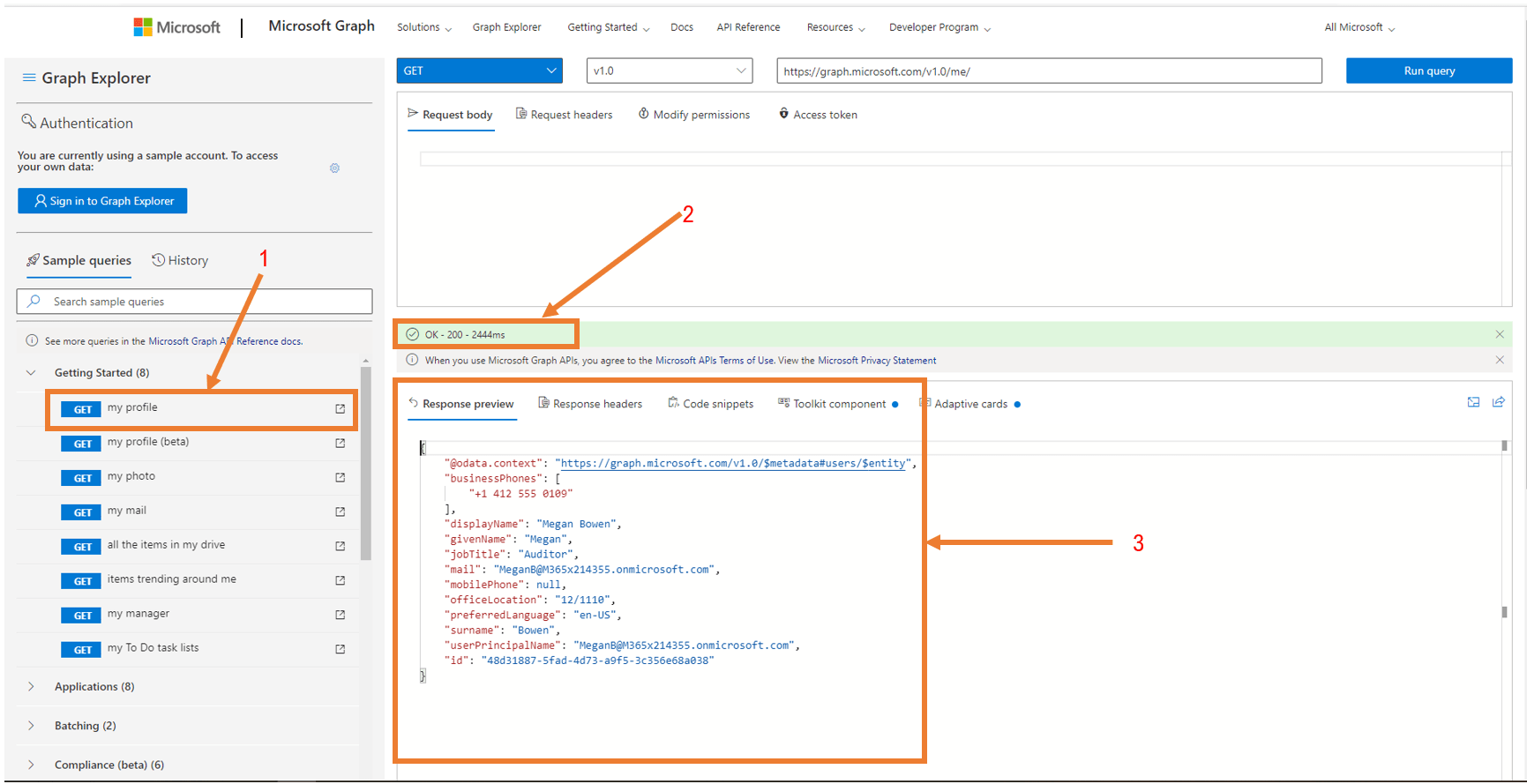Click the share query icon
1527x784 pixels.
coord(1499,402)
